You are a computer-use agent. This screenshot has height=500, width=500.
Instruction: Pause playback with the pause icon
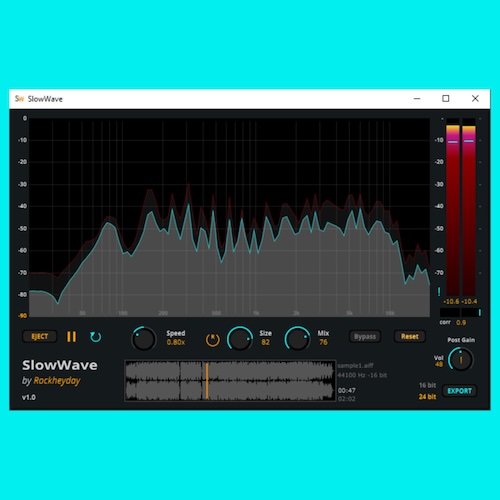(x=71, y=337)
